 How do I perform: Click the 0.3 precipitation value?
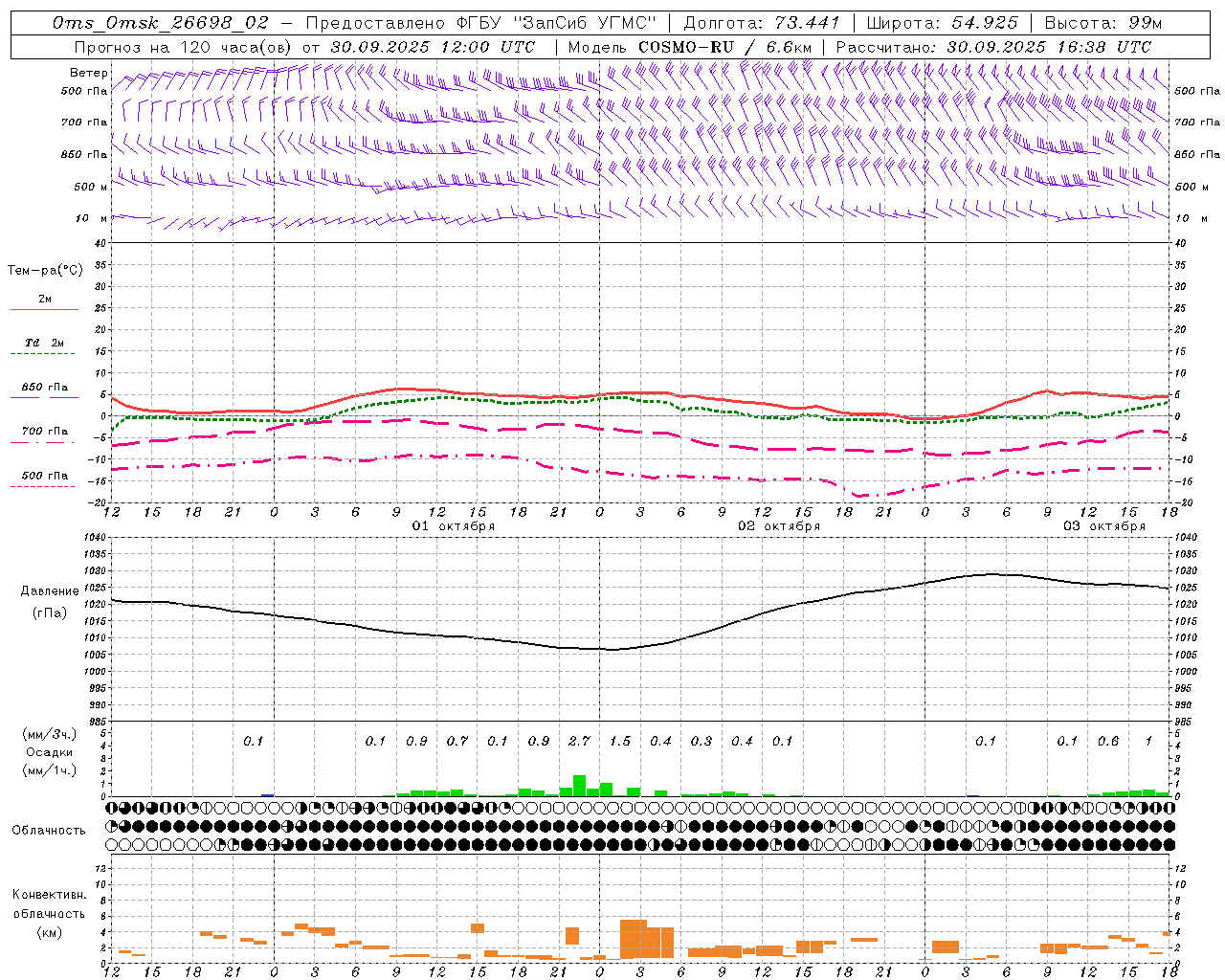[702, 741]
